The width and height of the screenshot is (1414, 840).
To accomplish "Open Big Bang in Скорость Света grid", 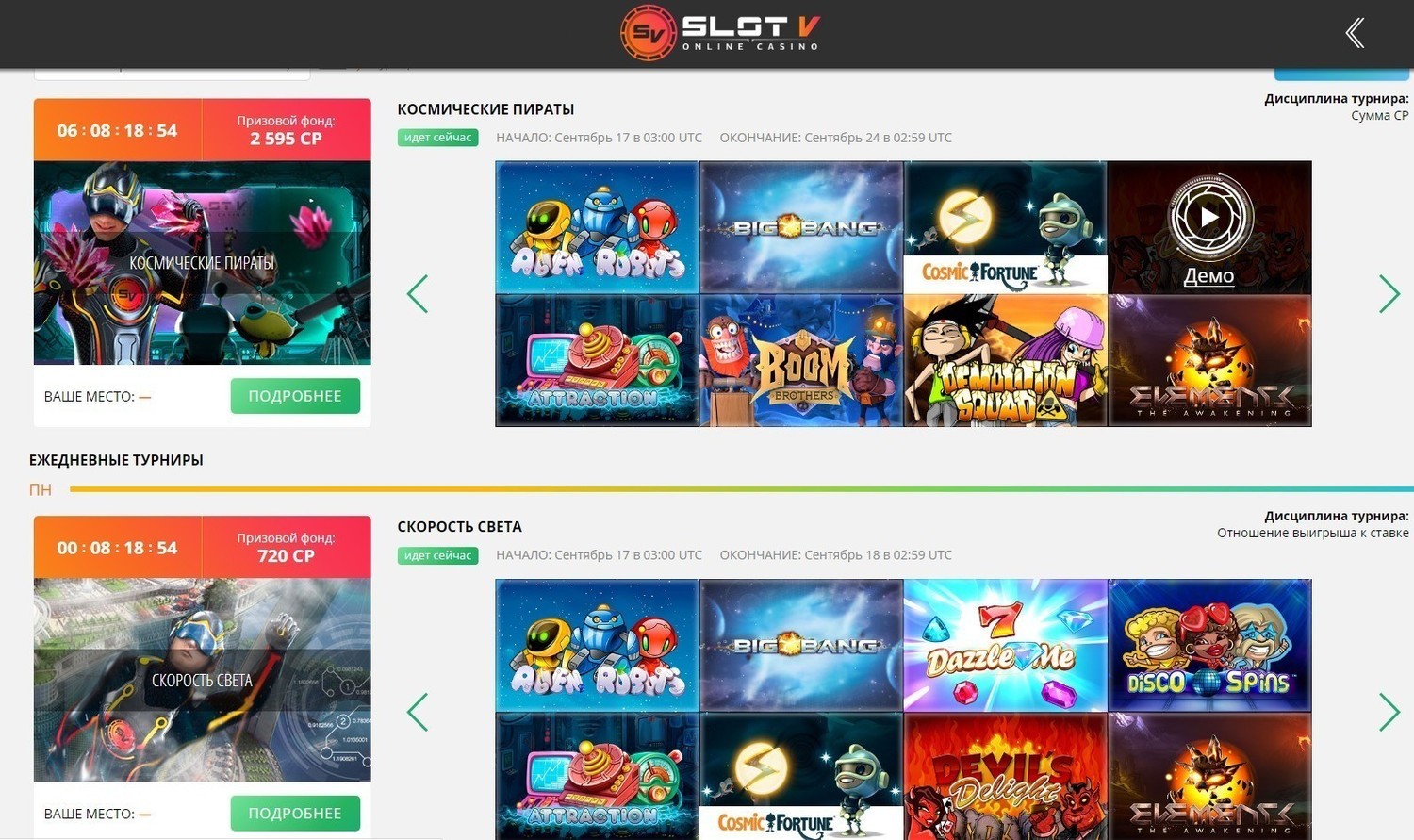I will pos(801,645).
